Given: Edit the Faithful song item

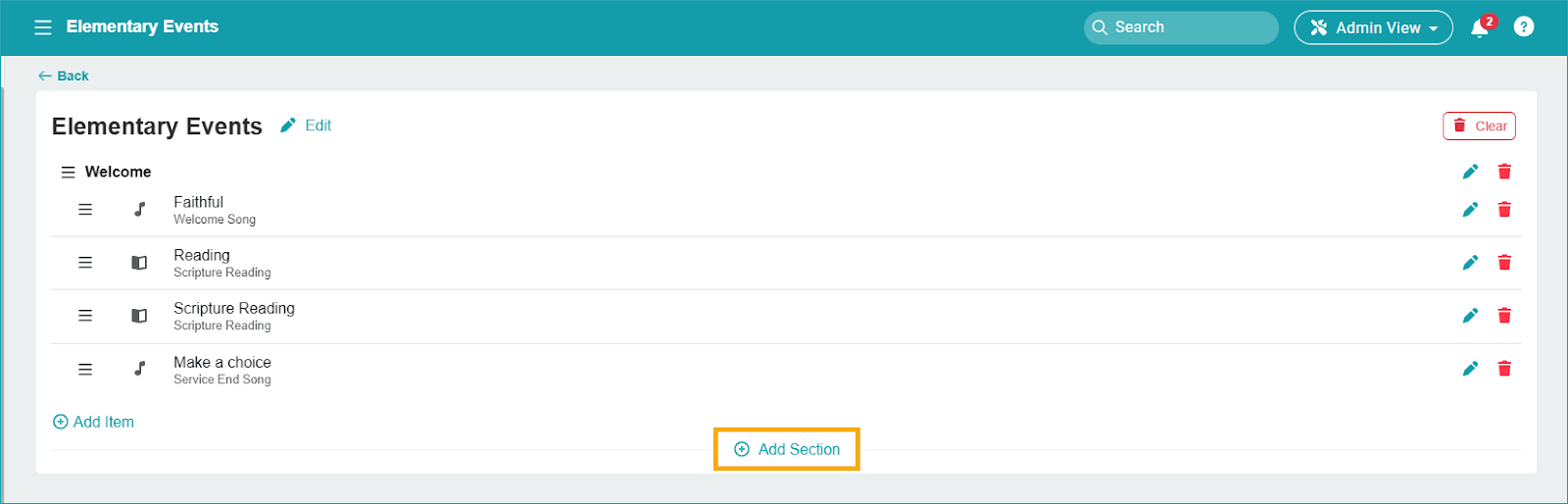Looking at the screenshot, I should (1470, 210).
